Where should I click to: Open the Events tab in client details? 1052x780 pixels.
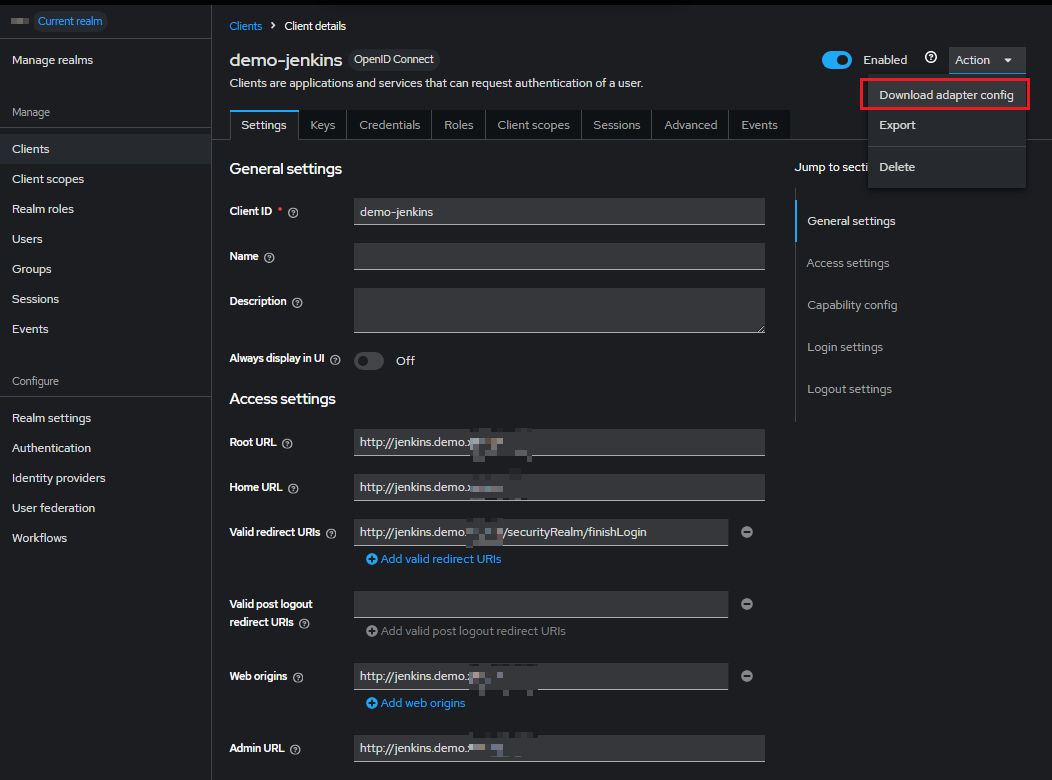tap(759, 125)
